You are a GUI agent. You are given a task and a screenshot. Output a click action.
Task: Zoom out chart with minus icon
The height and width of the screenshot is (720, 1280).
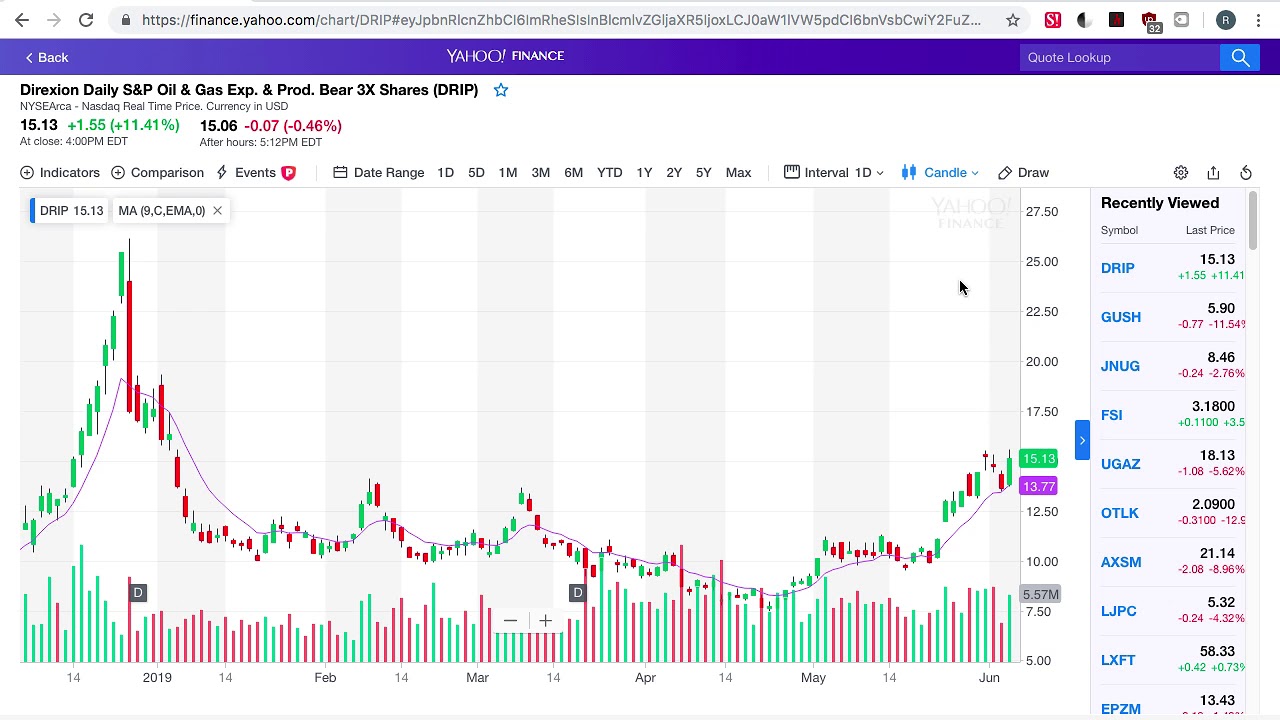click(x=510, y=621)
